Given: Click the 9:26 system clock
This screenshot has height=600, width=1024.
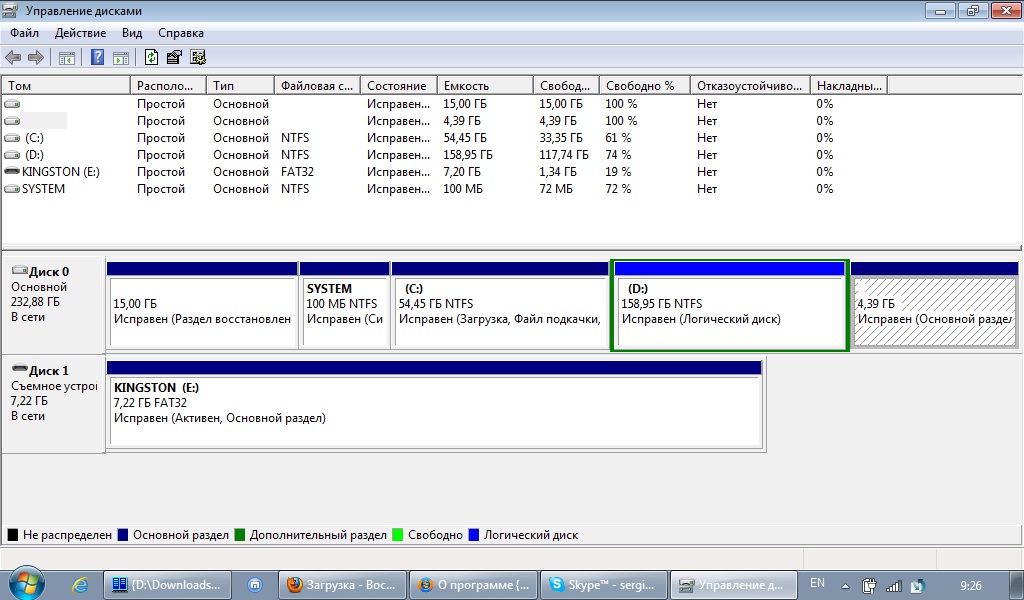Looking at the screenshot, I should point(970,586).
